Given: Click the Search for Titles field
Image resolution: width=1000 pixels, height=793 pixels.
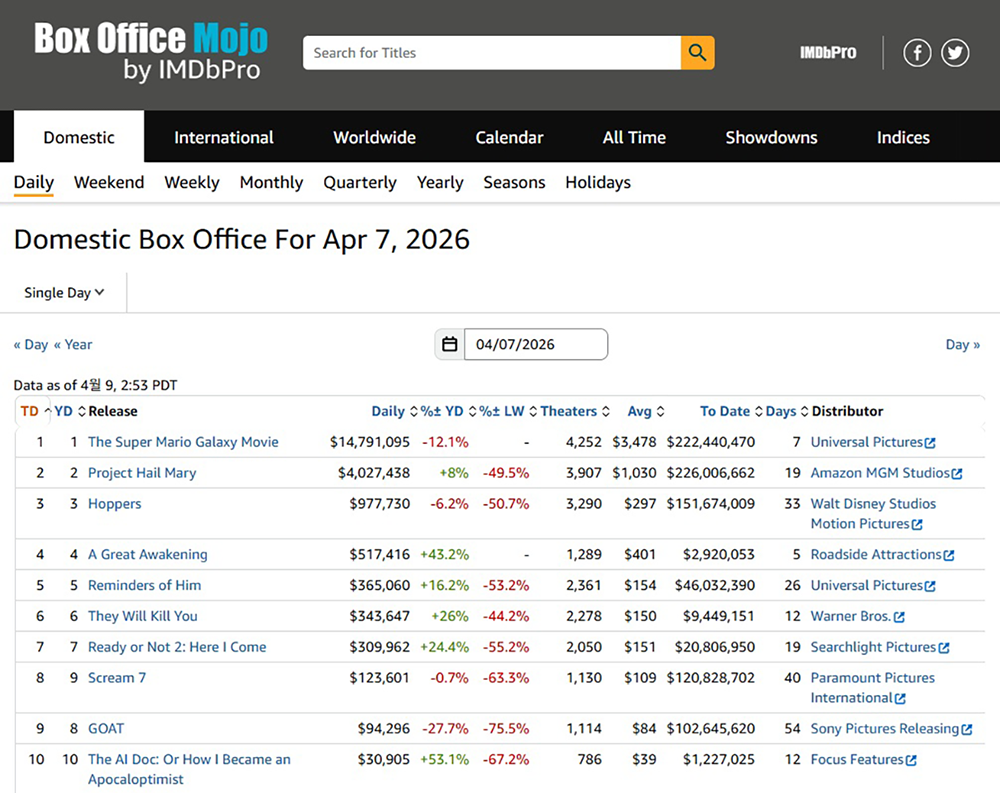Looking at the screenshot, I should [492, 53].
